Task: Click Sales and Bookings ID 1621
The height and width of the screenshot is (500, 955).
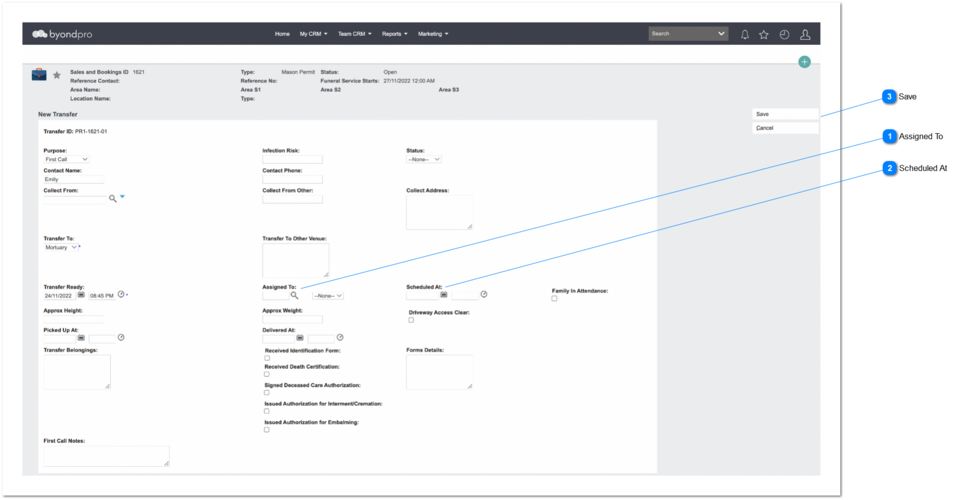Action: [107, 72]
